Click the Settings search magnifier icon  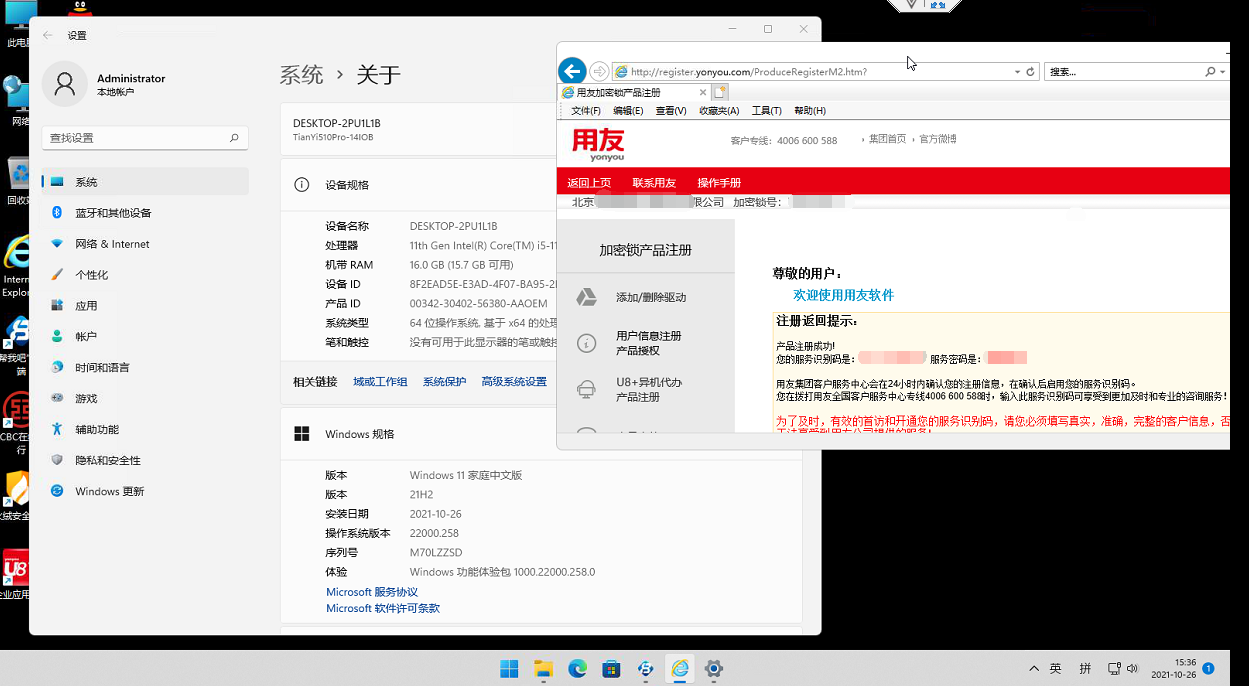[x=234, y=138]
